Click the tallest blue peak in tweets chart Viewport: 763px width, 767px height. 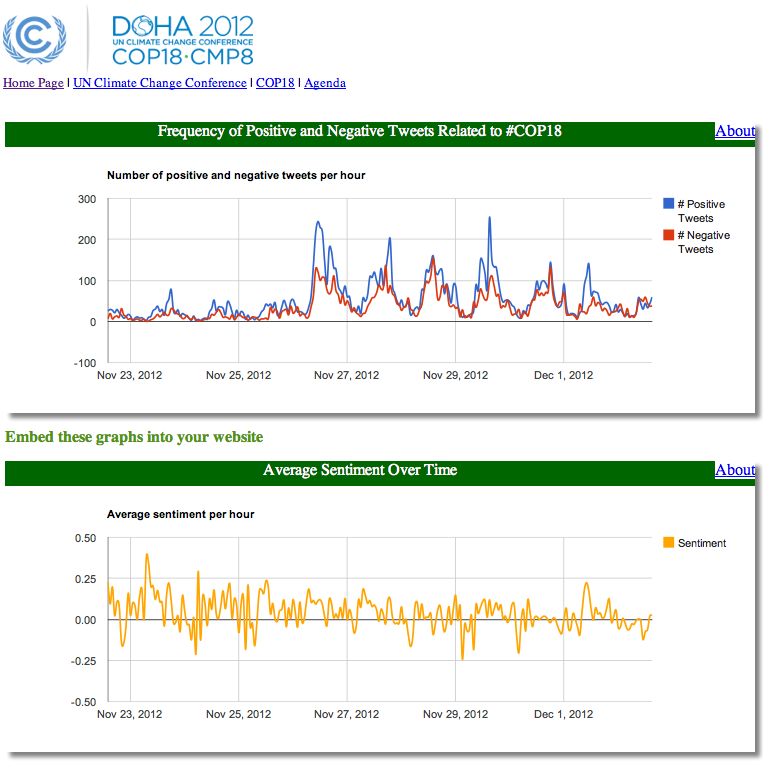[489, 219]
